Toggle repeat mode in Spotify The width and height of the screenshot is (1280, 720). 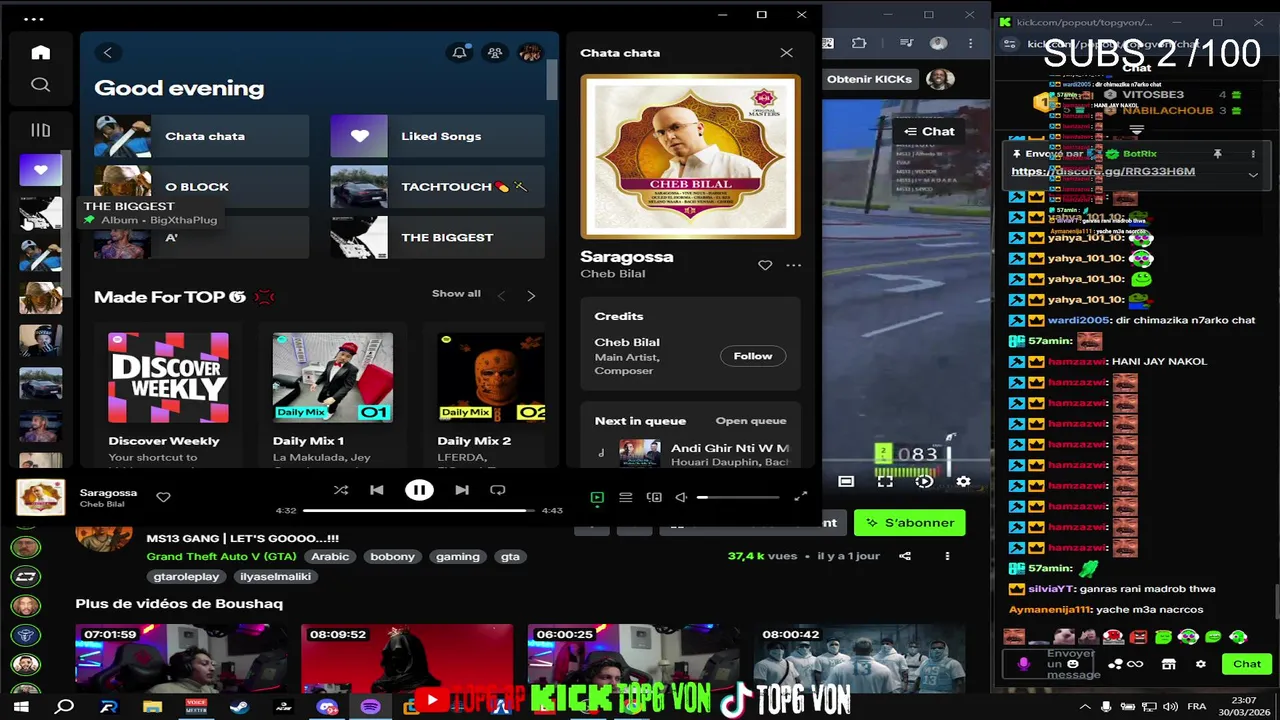497,490
